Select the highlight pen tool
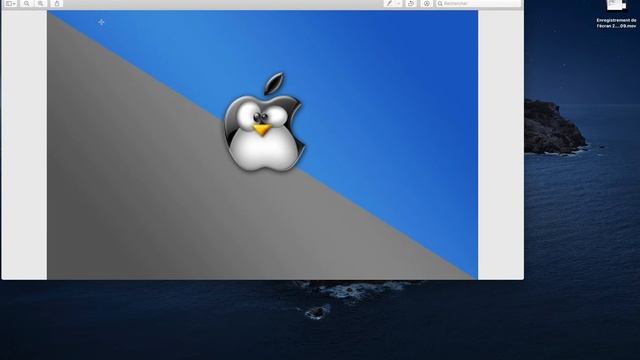This screenshot has width=640, height=360. tap(389, 3)
